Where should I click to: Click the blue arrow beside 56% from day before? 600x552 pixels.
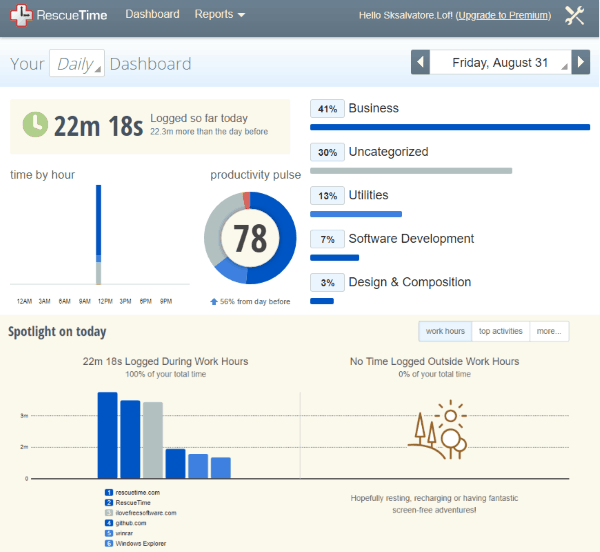click(213, 301)
